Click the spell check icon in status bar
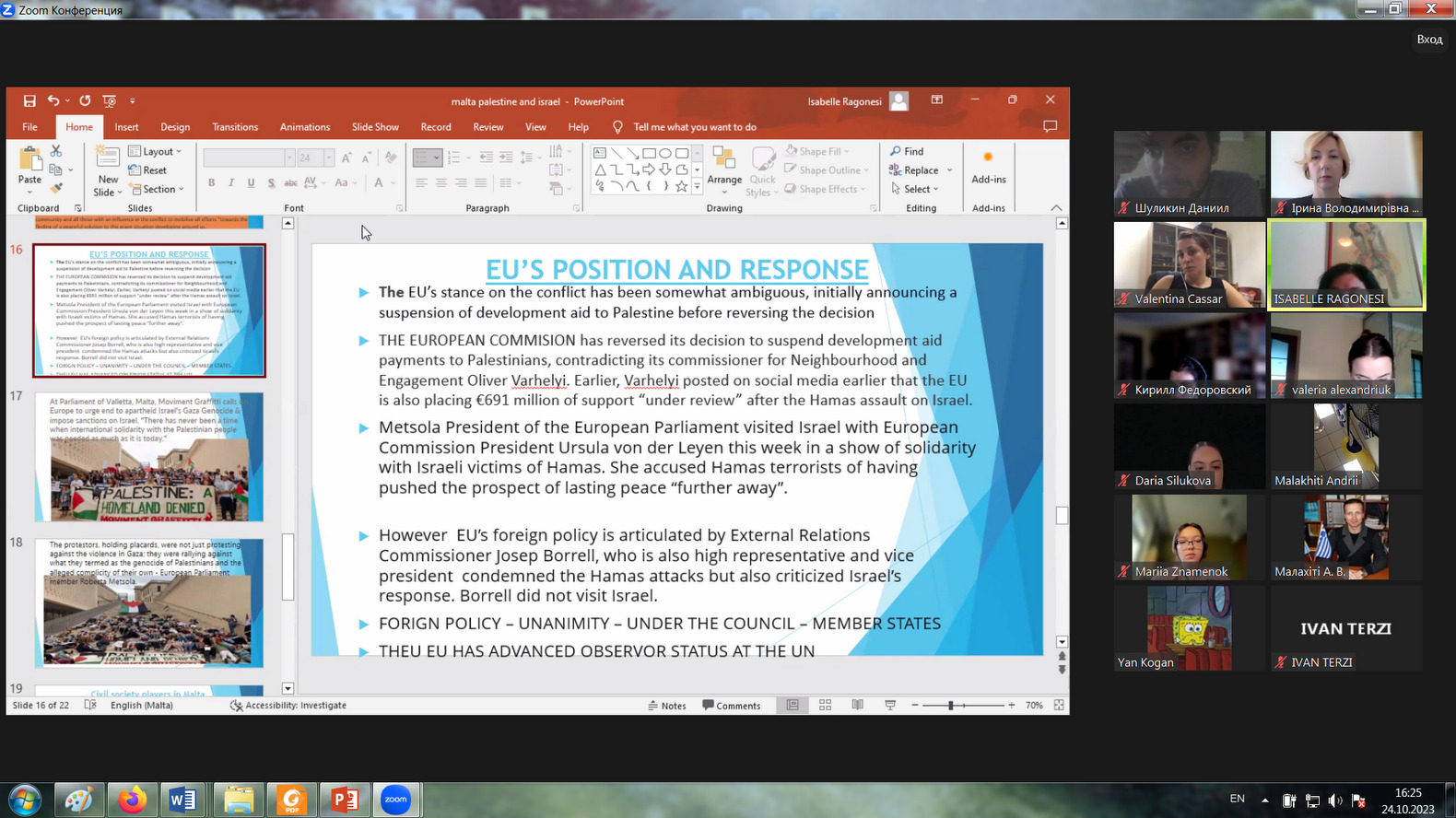Viewport: 1456px width, 818px height. (90, 705)
